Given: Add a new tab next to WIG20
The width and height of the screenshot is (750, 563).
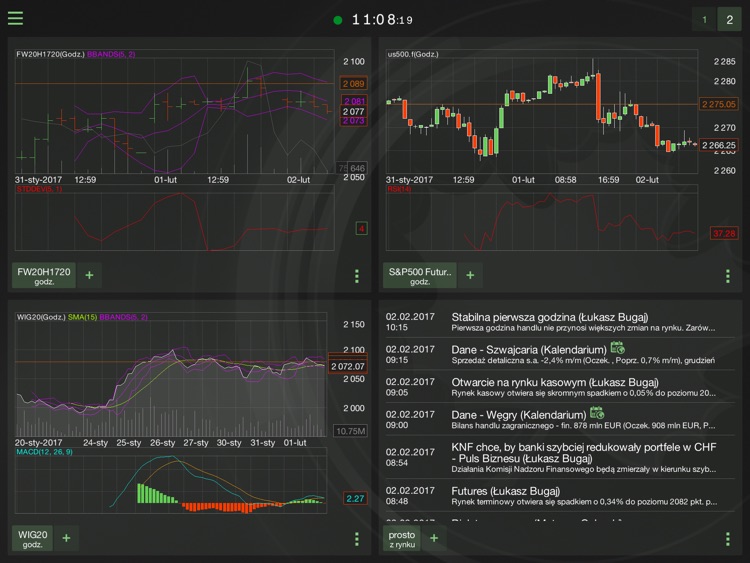Looking at the screenshot, I should click(66, 539).
